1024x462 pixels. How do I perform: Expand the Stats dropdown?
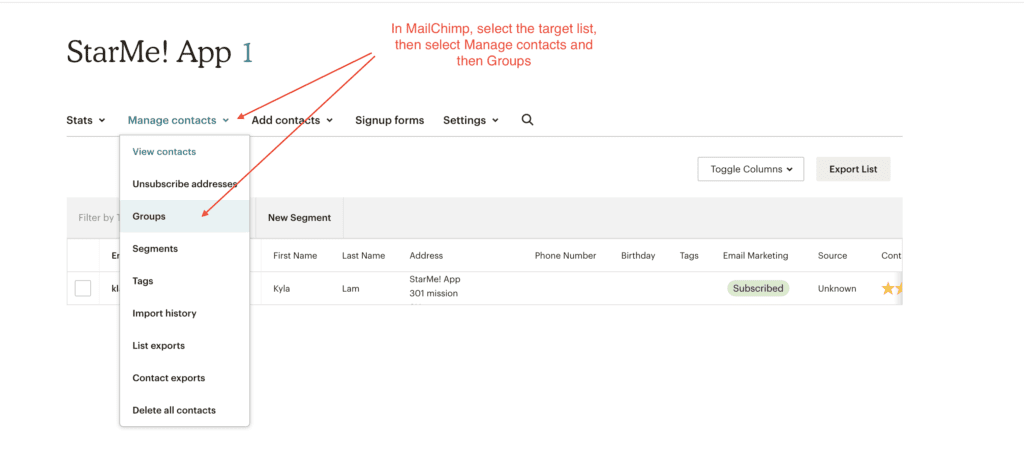(x=86, y=120)
